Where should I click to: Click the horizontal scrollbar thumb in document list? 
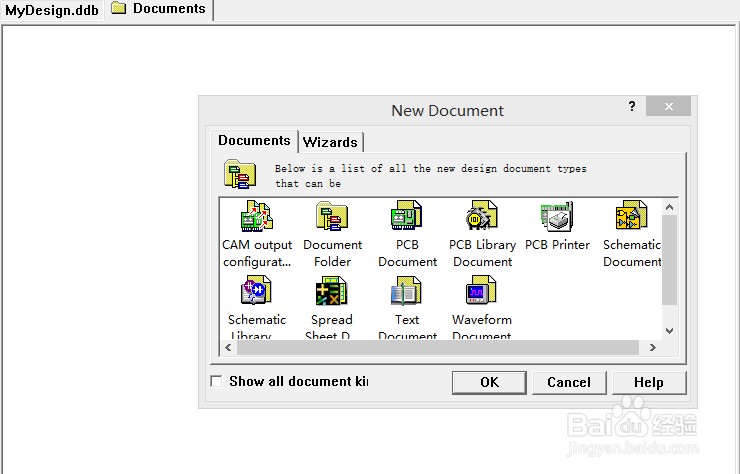pos(438,347)
